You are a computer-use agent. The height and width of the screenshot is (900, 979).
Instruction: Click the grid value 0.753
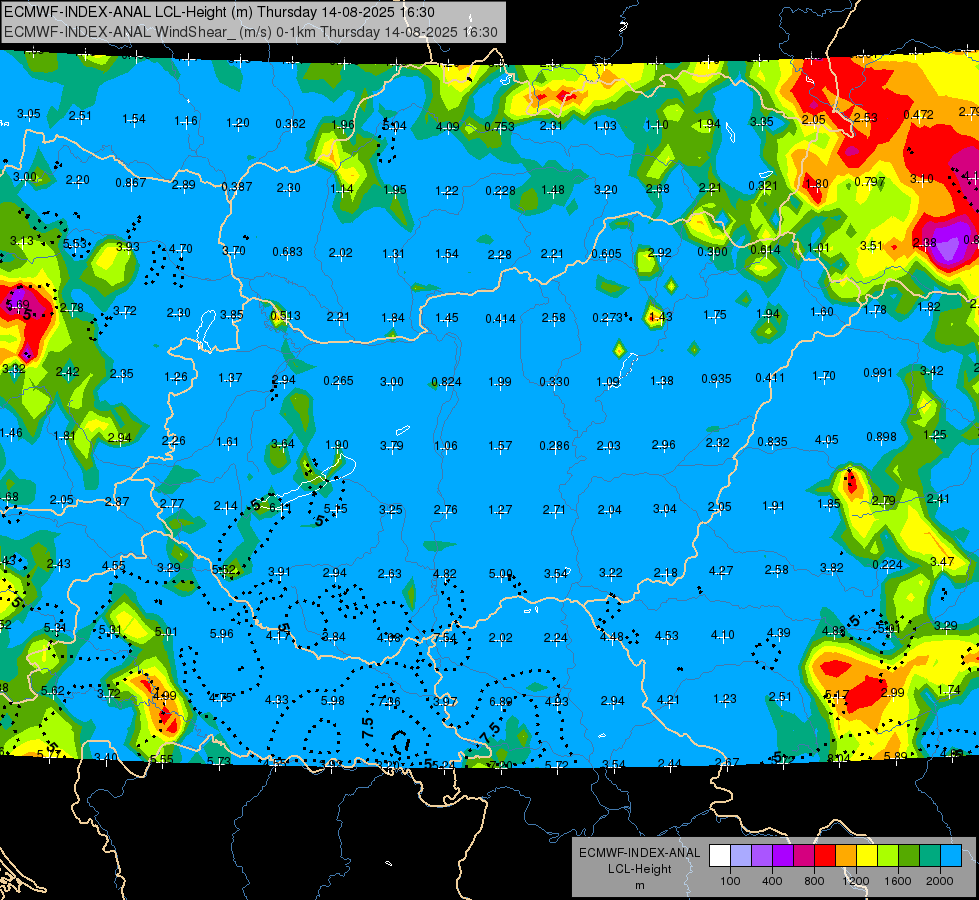click(499, 127)
